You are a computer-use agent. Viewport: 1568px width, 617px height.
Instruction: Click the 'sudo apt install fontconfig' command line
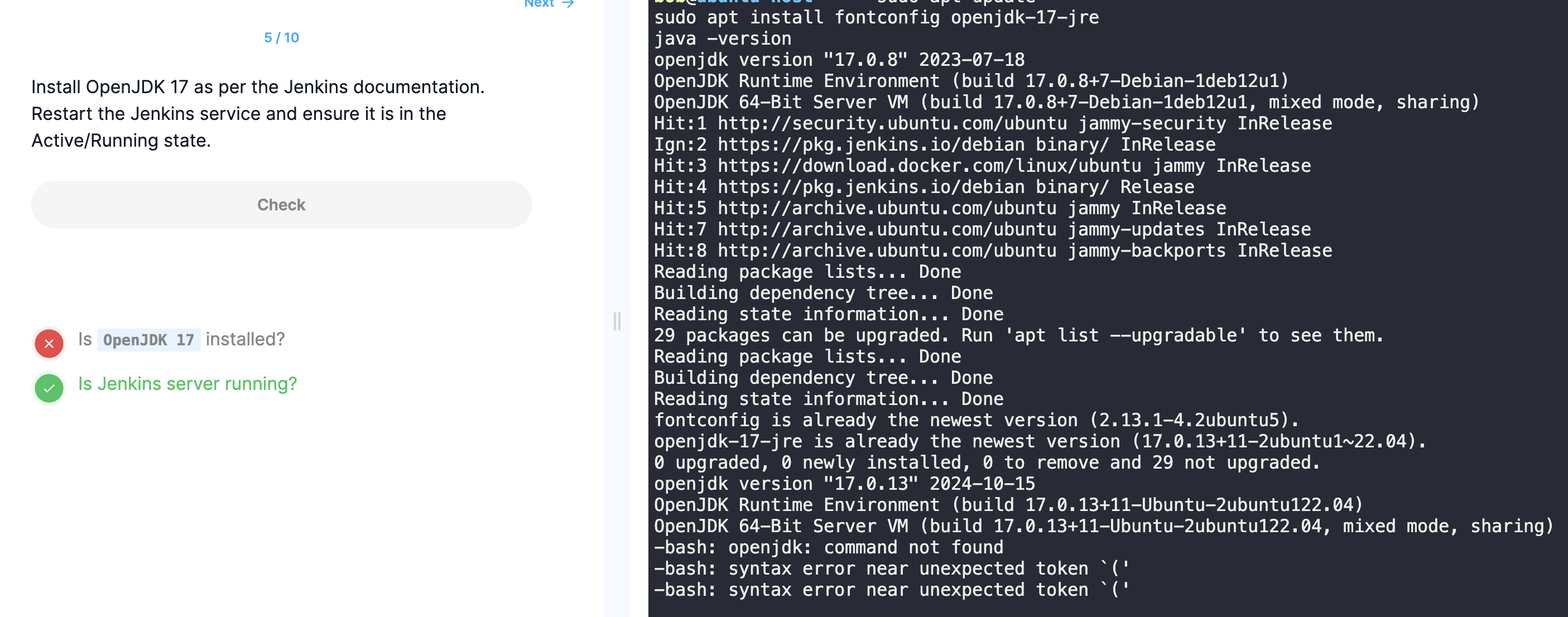[876, 18]
